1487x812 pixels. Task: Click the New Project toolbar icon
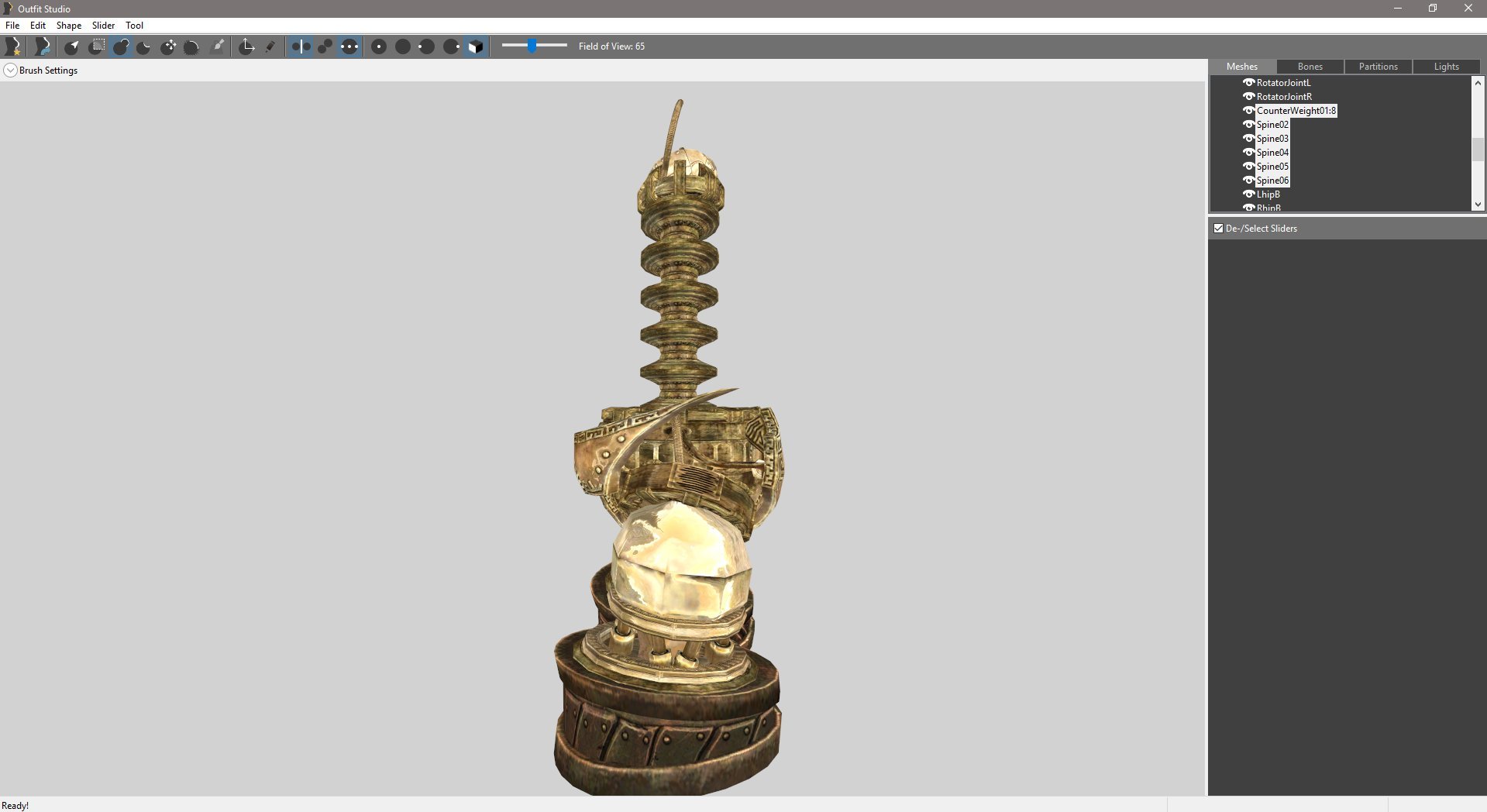pyautogui.click(x=13, y=46)
